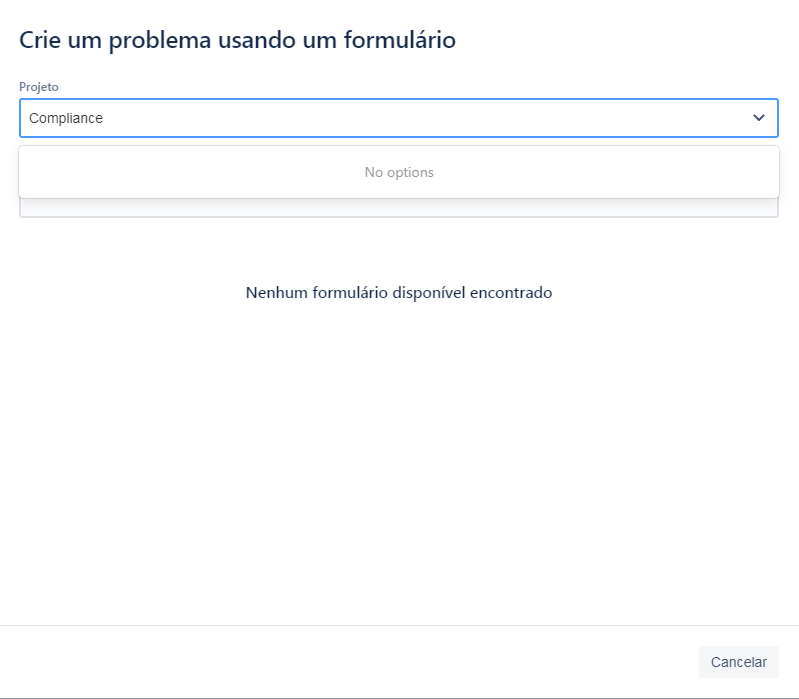Click 'Nenhum formulário disponível encontrado' message
The image size is (799, 699).
[x=399, y=292]
